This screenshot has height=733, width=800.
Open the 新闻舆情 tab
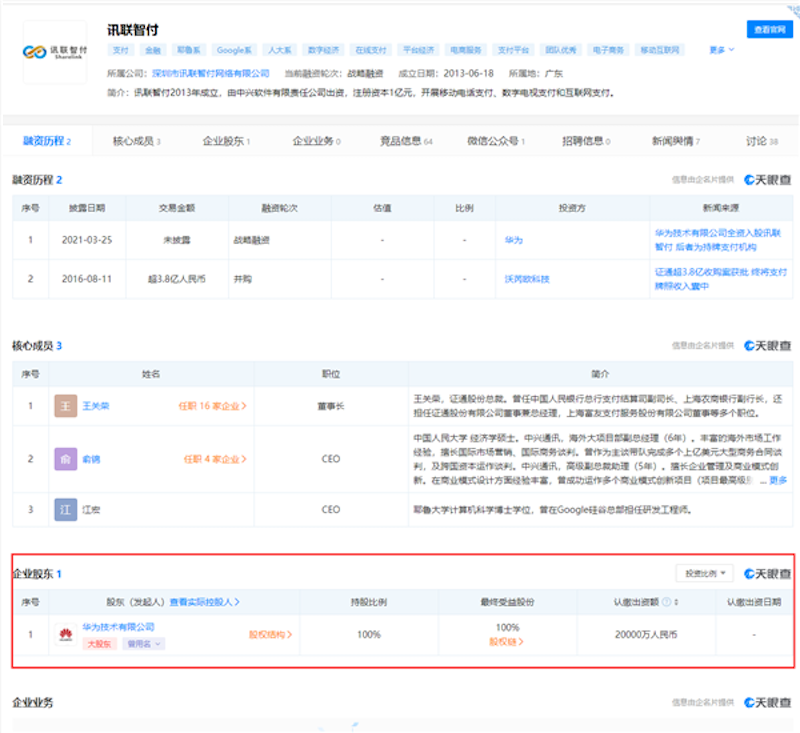tap(676, 141)
